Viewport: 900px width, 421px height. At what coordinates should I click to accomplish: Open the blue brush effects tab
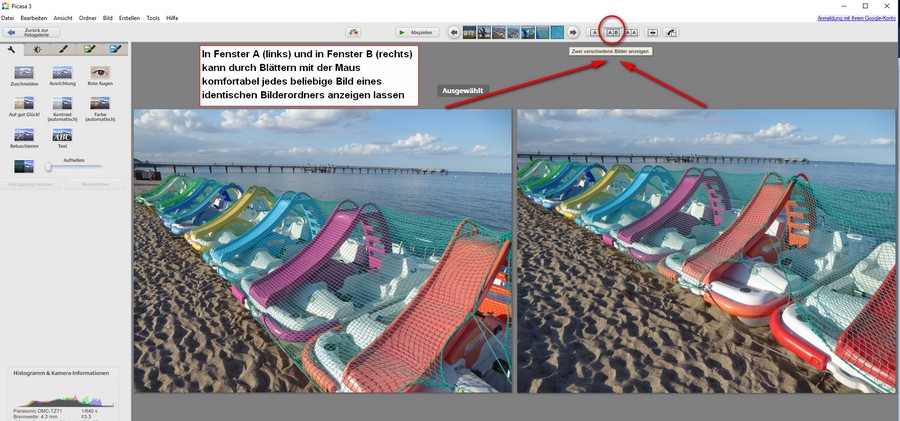click(x=115, y=49)
